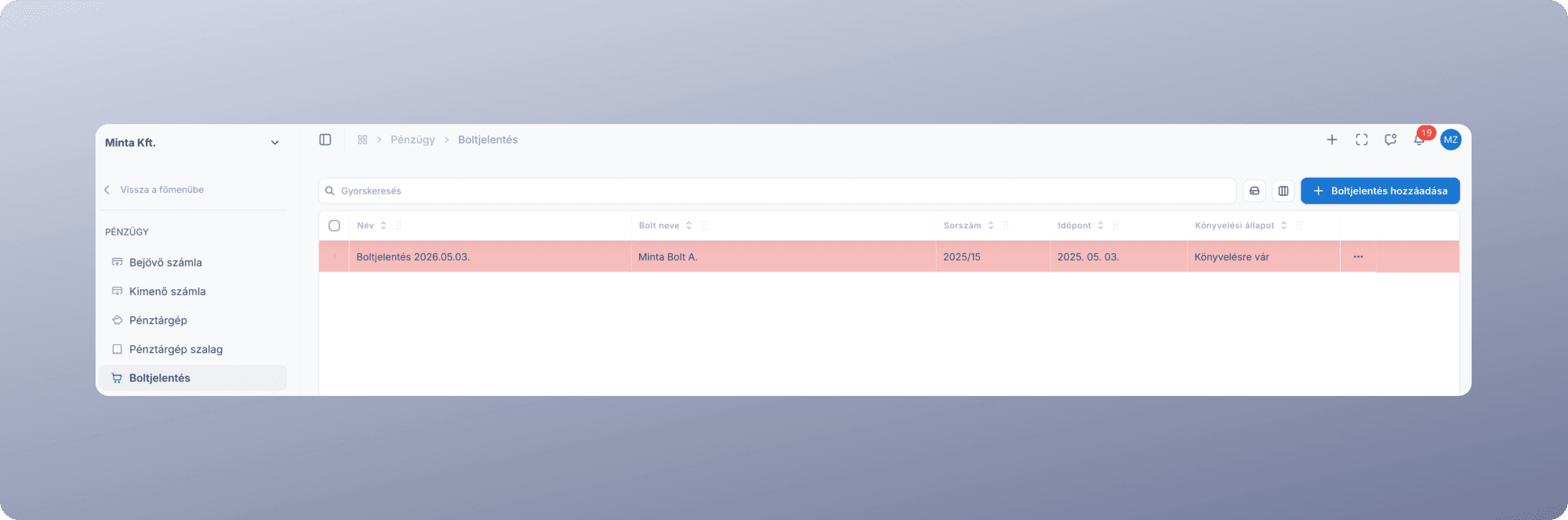Grab the Bolt neve column drag handle
The image size is (1568, 520).
click(704, 225)
